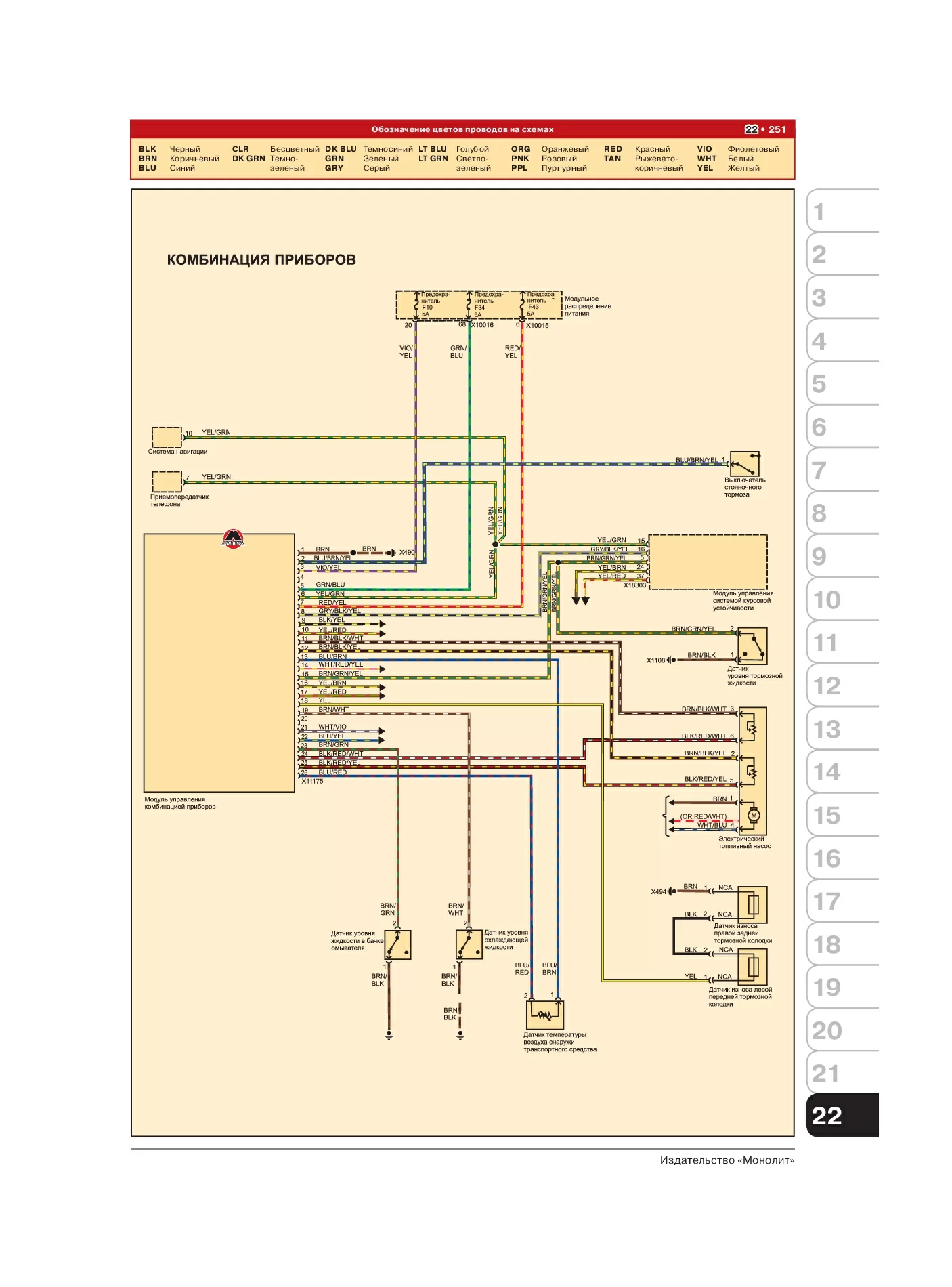Click the navigation system dashed box

point(167,437)
